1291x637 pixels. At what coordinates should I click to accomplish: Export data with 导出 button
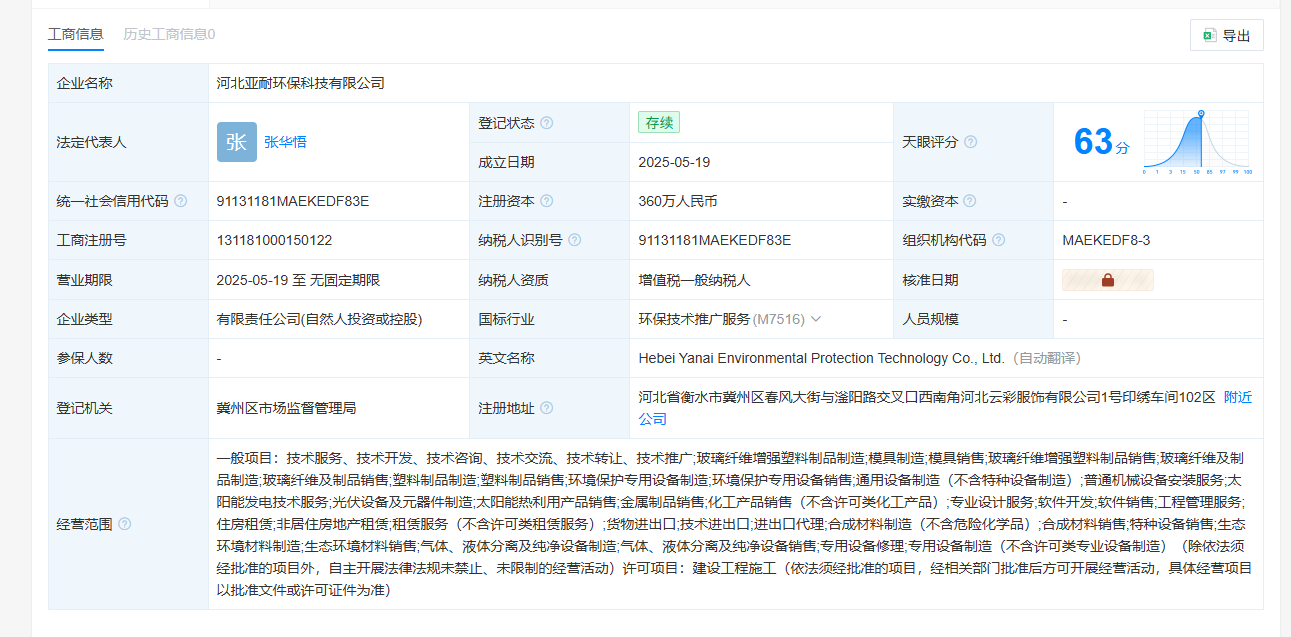point(1226,35)
